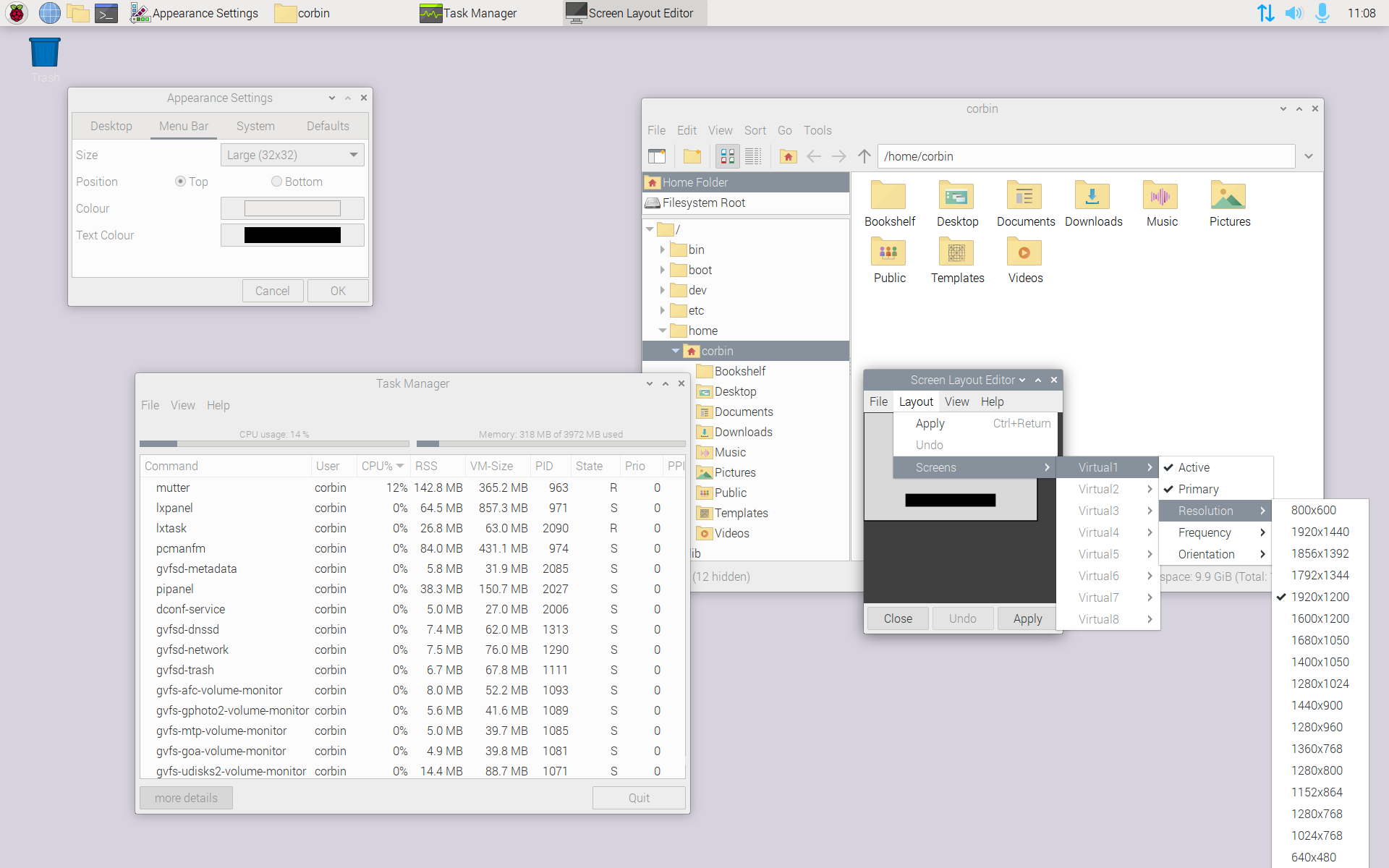Switch to Desktop tab in Appearance Settings

pos(111,126)
